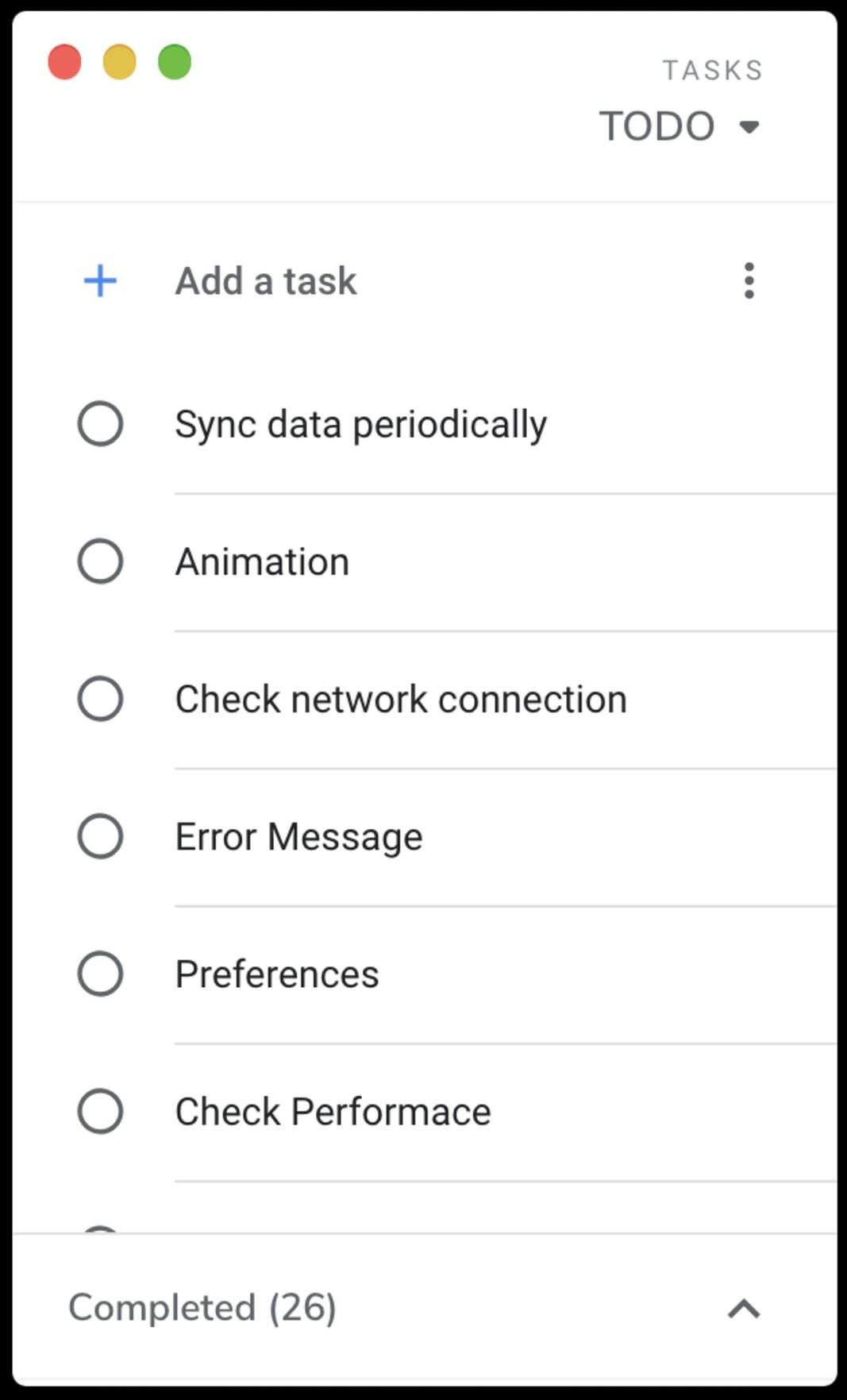This screenshot has width=847, height=1400.
Task: Check off the Preferences task
Action: pos(101,974)
